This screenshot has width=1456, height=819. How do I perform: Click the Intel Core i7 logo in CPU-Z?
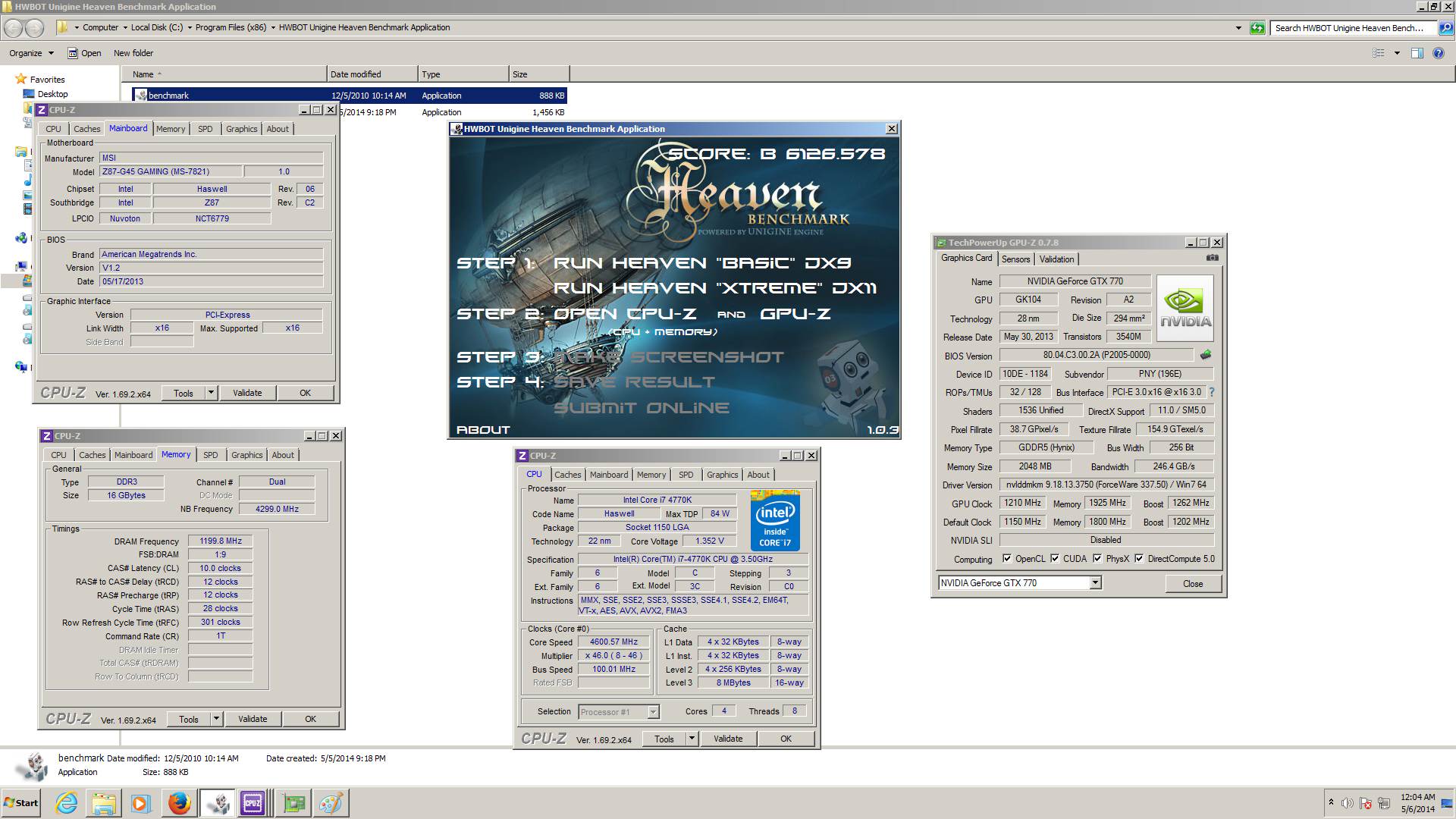(x=775, y=521)
